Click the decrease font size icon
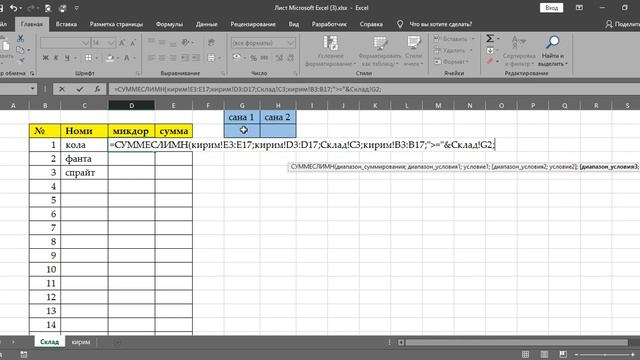Screen dimensions: 640x360 point(133,43)
